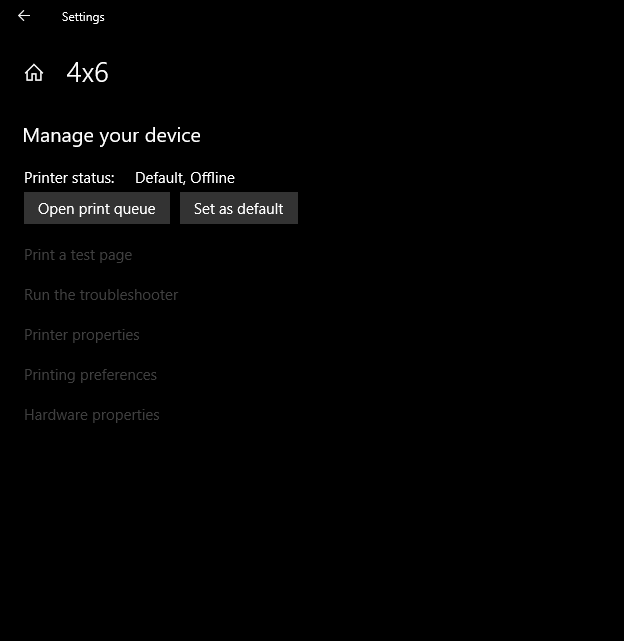The image size is (624, 641).
Task: Open Hardware properties
Action: (x=92, y=415)
